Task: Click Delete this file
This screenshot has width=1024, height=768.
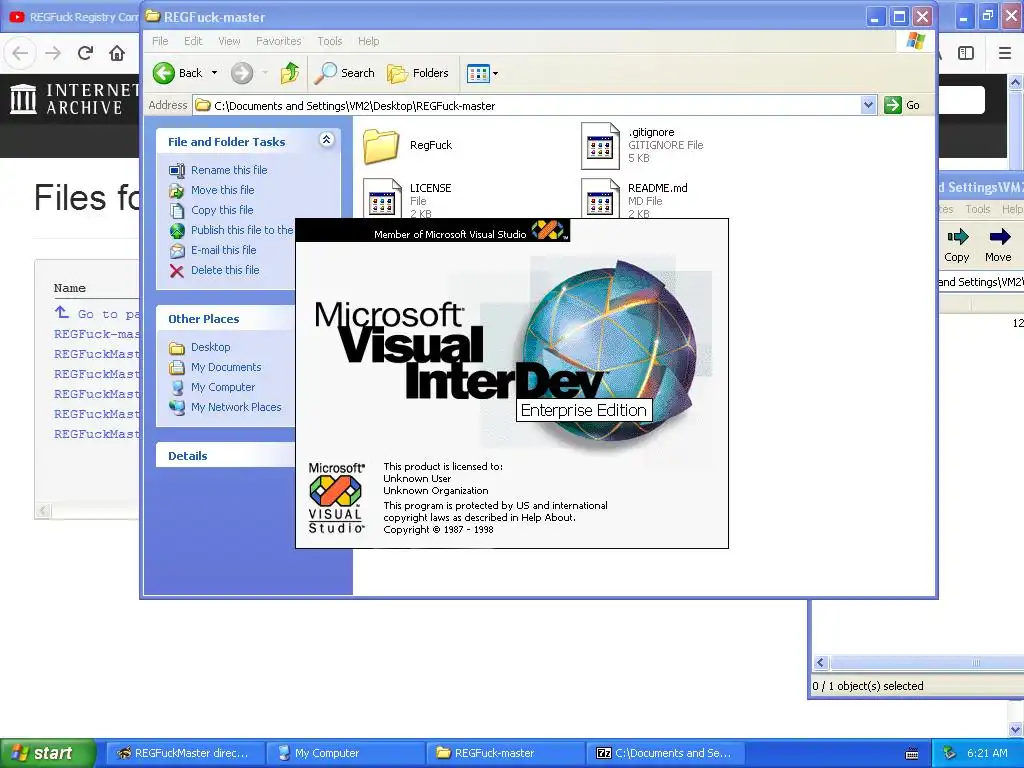Action: pyautogui.click(x=225, y=270)
